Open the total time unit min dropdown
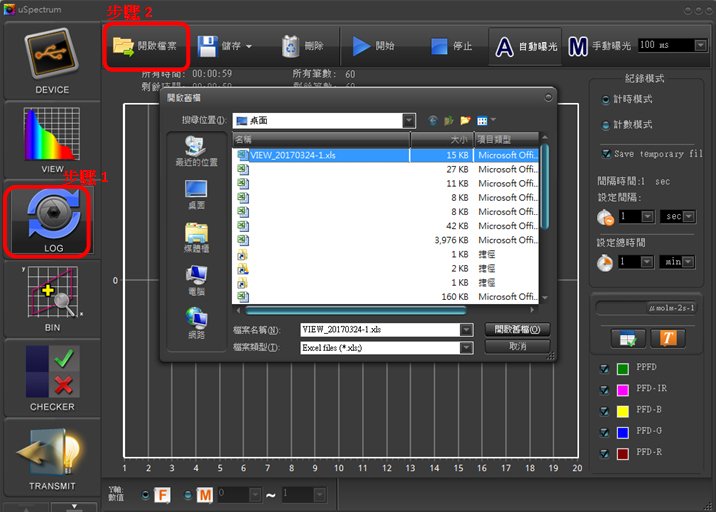 click(x=689, y=262)
